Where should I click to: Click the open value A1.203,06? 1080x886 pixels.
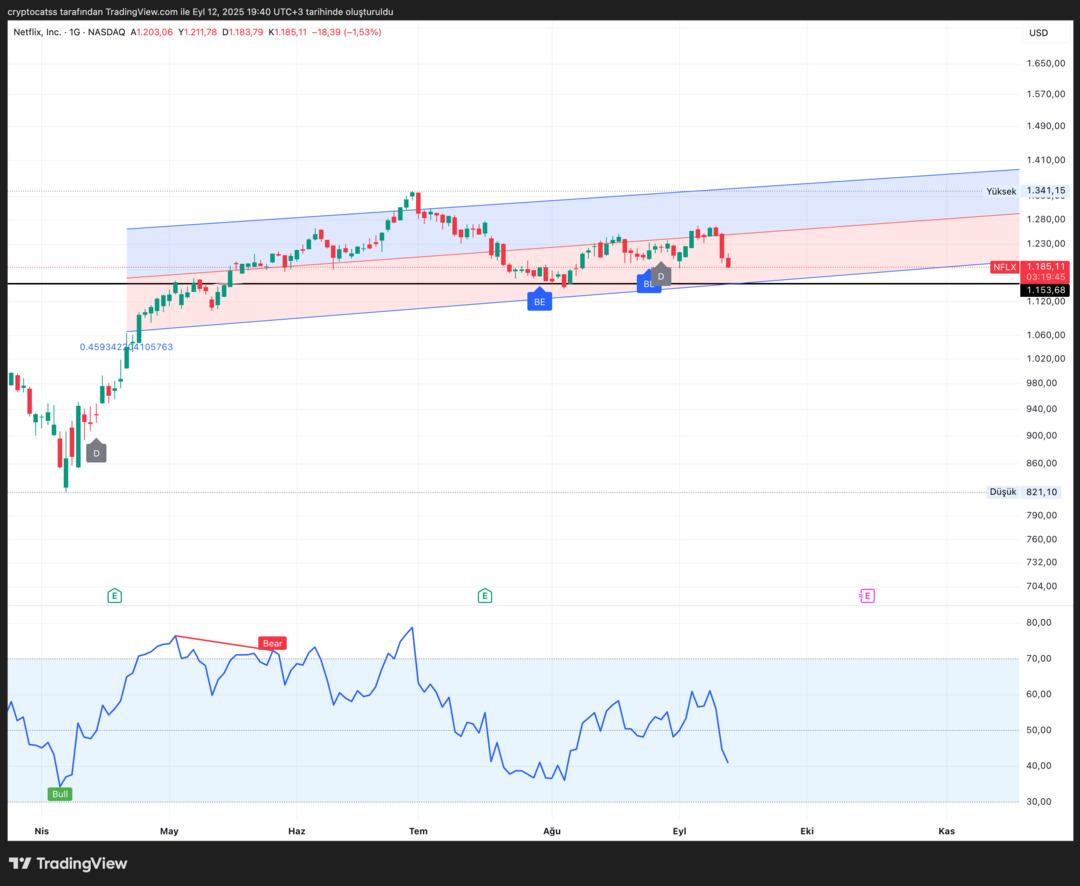152,32
